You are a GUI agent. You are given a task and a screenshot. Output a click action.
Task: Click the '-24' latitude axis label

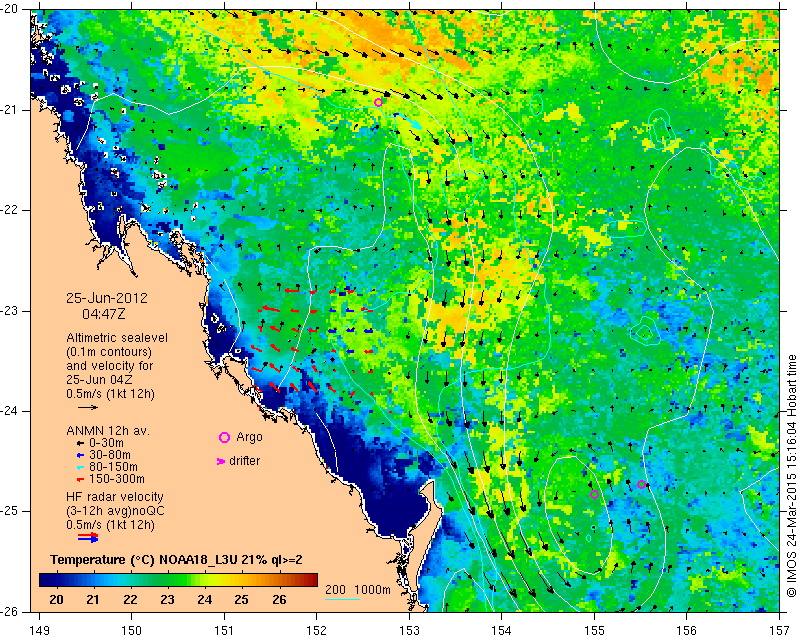click(10, 411)
